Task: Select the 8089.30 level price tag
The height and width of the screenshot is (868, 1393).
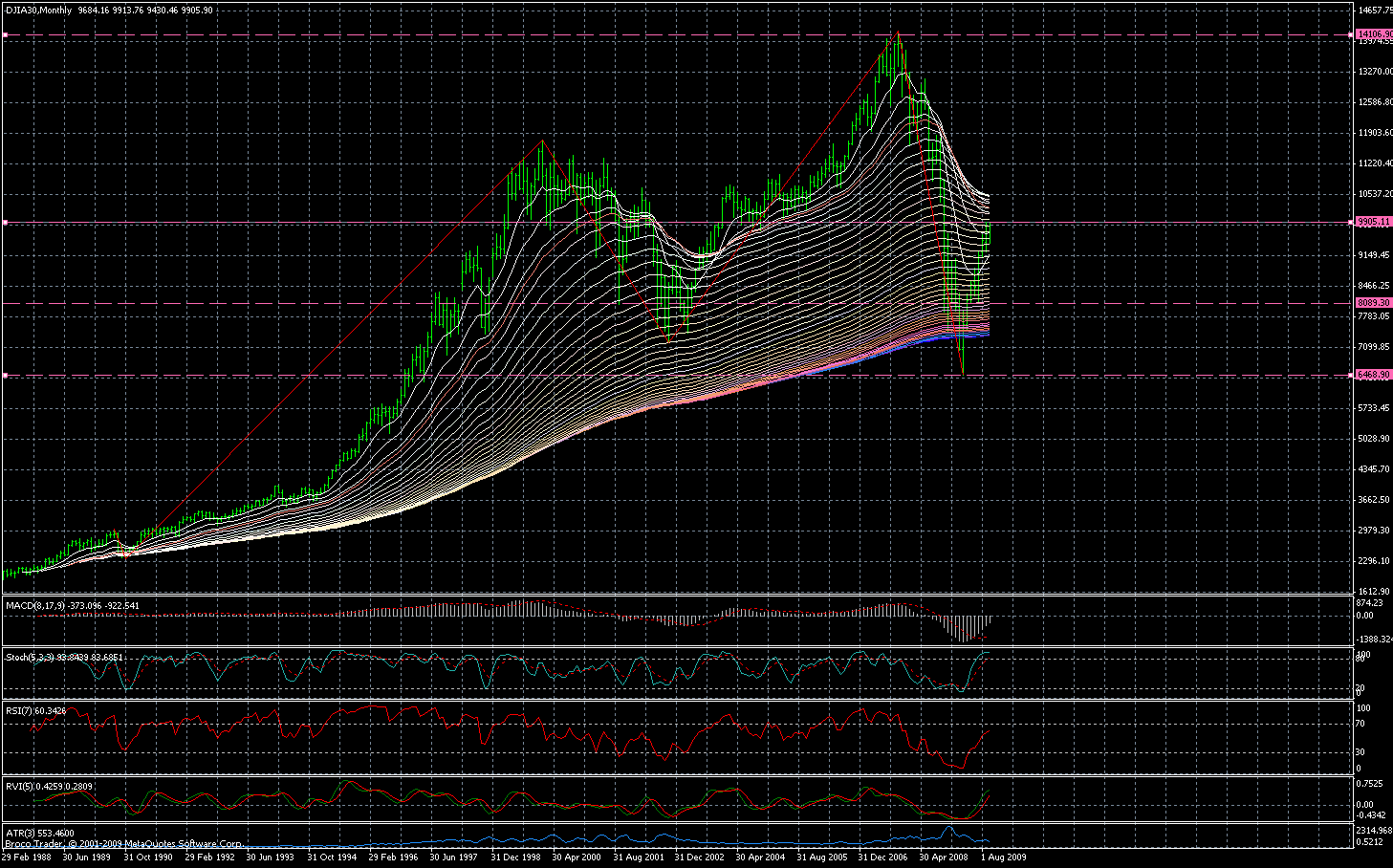Action: (1374, 303)
